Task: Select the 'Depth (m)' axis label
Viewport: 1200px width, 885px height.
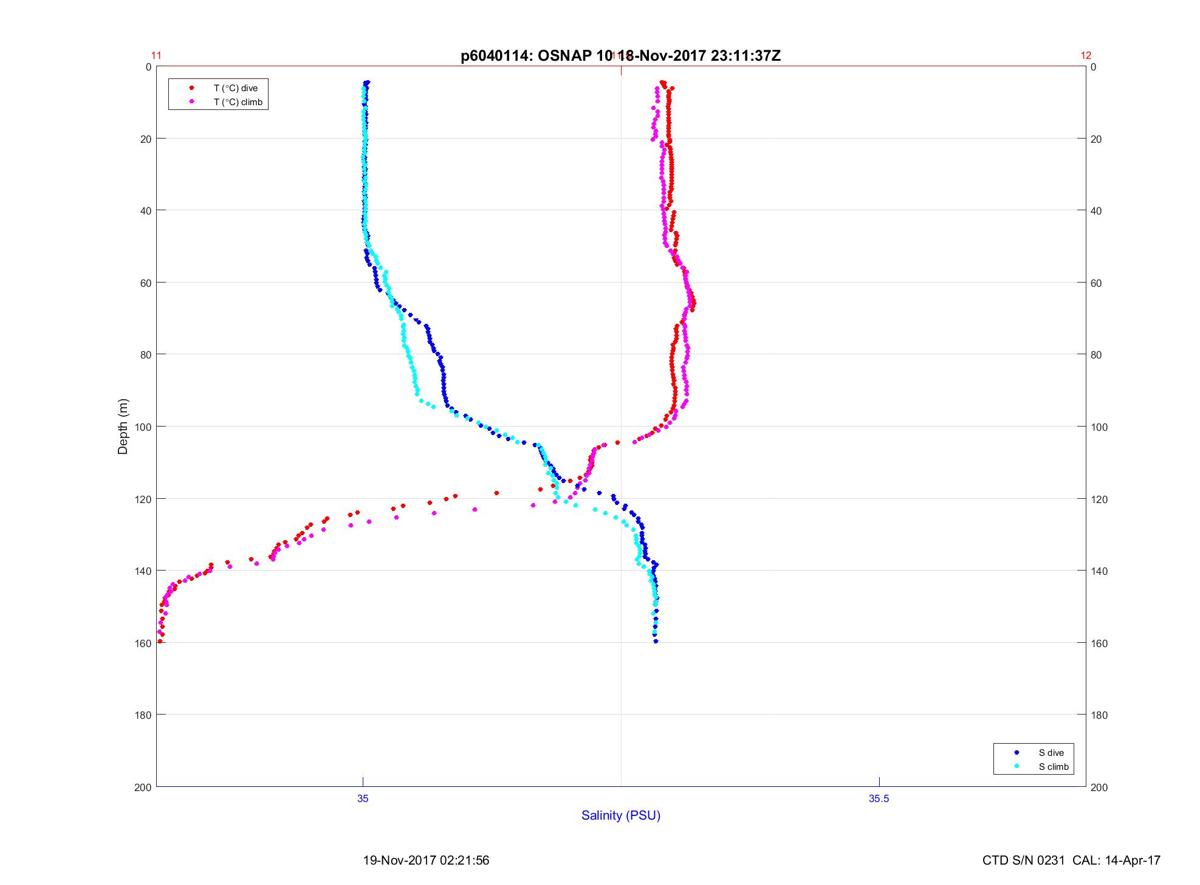Action: (x=124, y=426)
